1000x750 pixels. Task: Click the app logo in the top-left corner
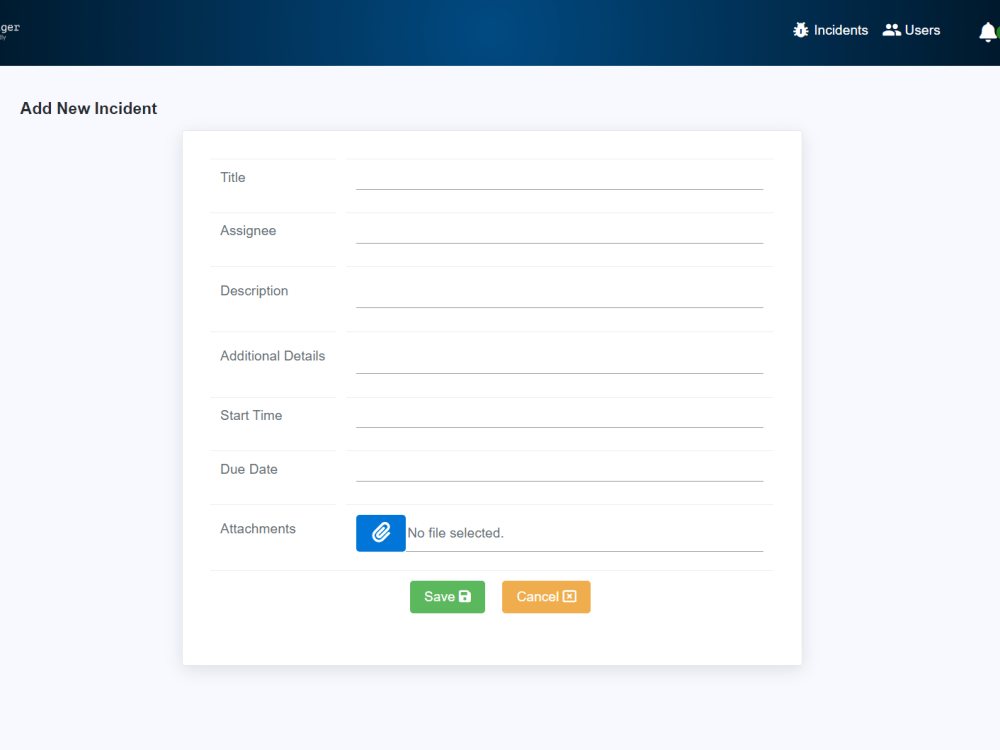point(8,30)
